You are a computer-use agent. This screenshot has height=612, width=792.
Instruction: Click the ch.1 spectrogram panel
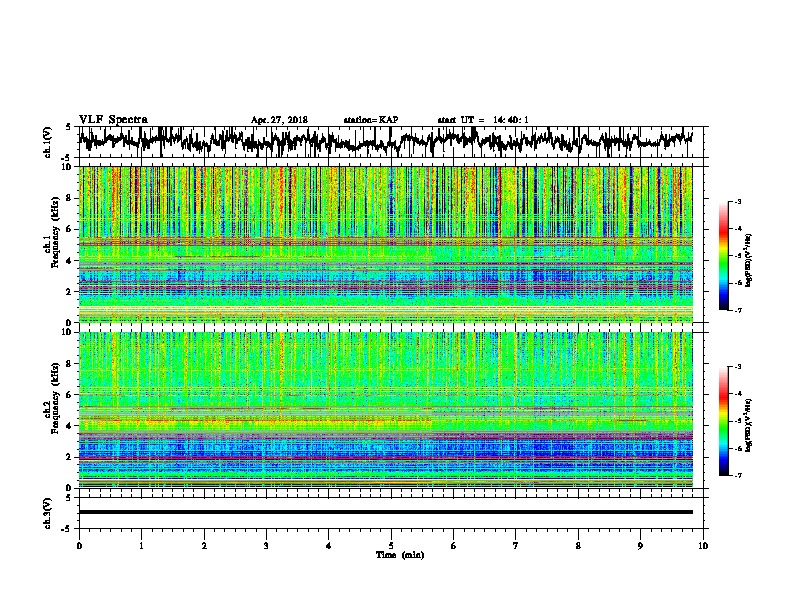point(385,244)
